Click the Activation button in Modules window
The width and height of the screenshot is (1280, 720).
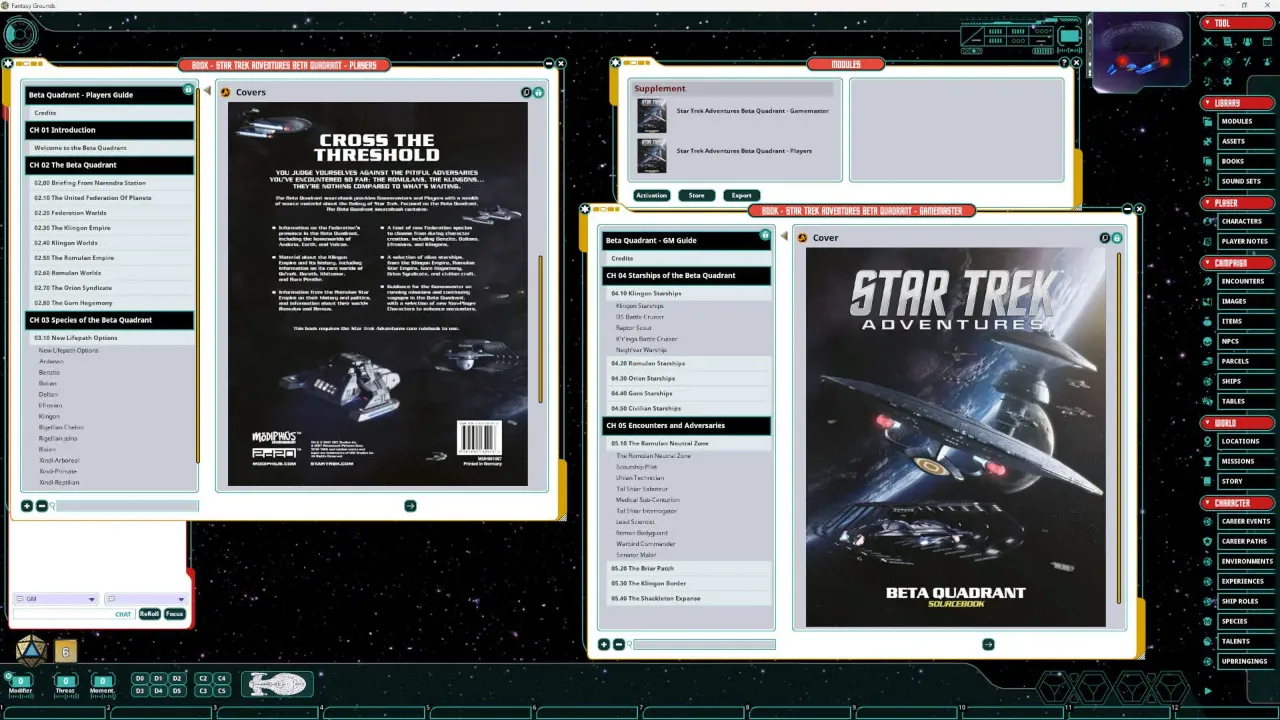[x=651, y=195]
